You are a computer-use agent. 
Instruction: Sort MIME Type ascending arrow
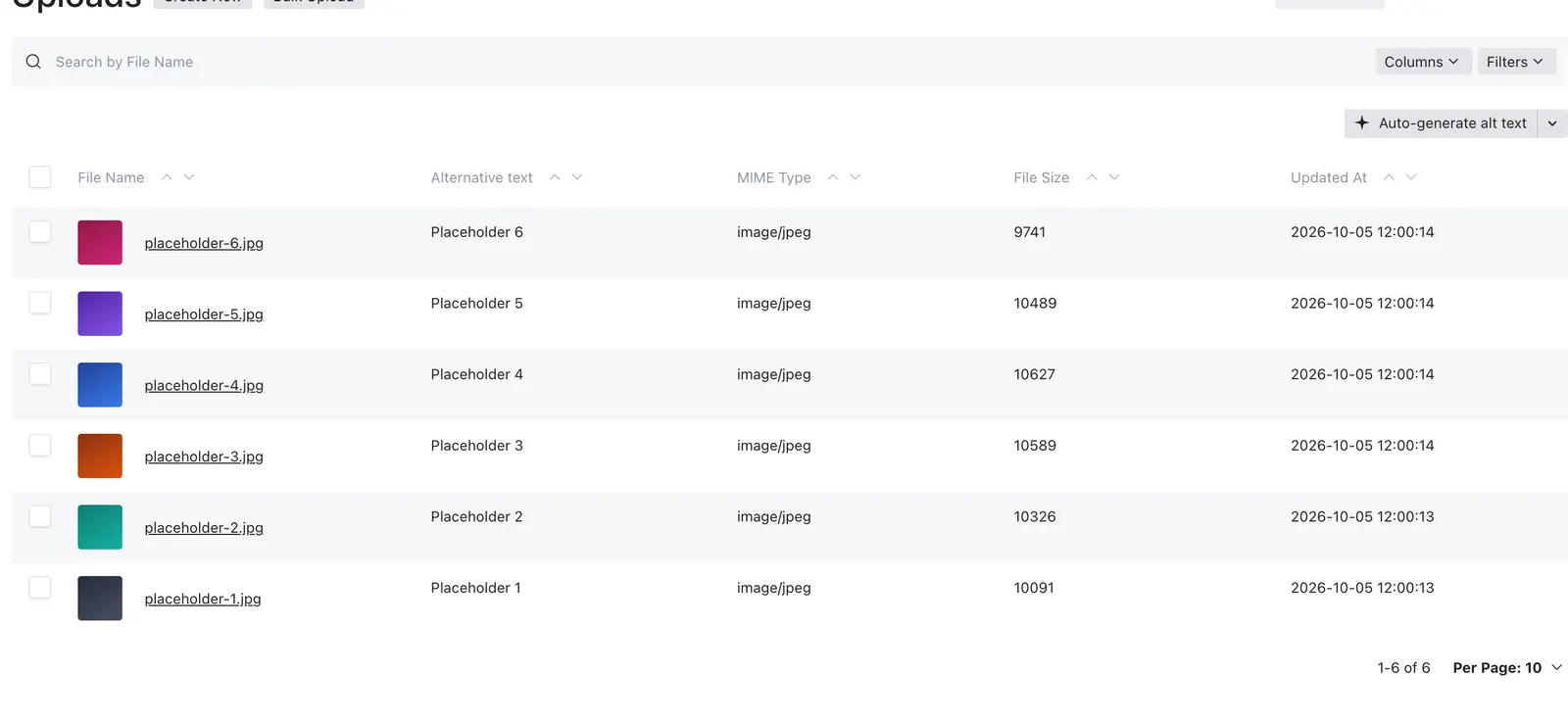pyautogui.click(x=833, y=177)
